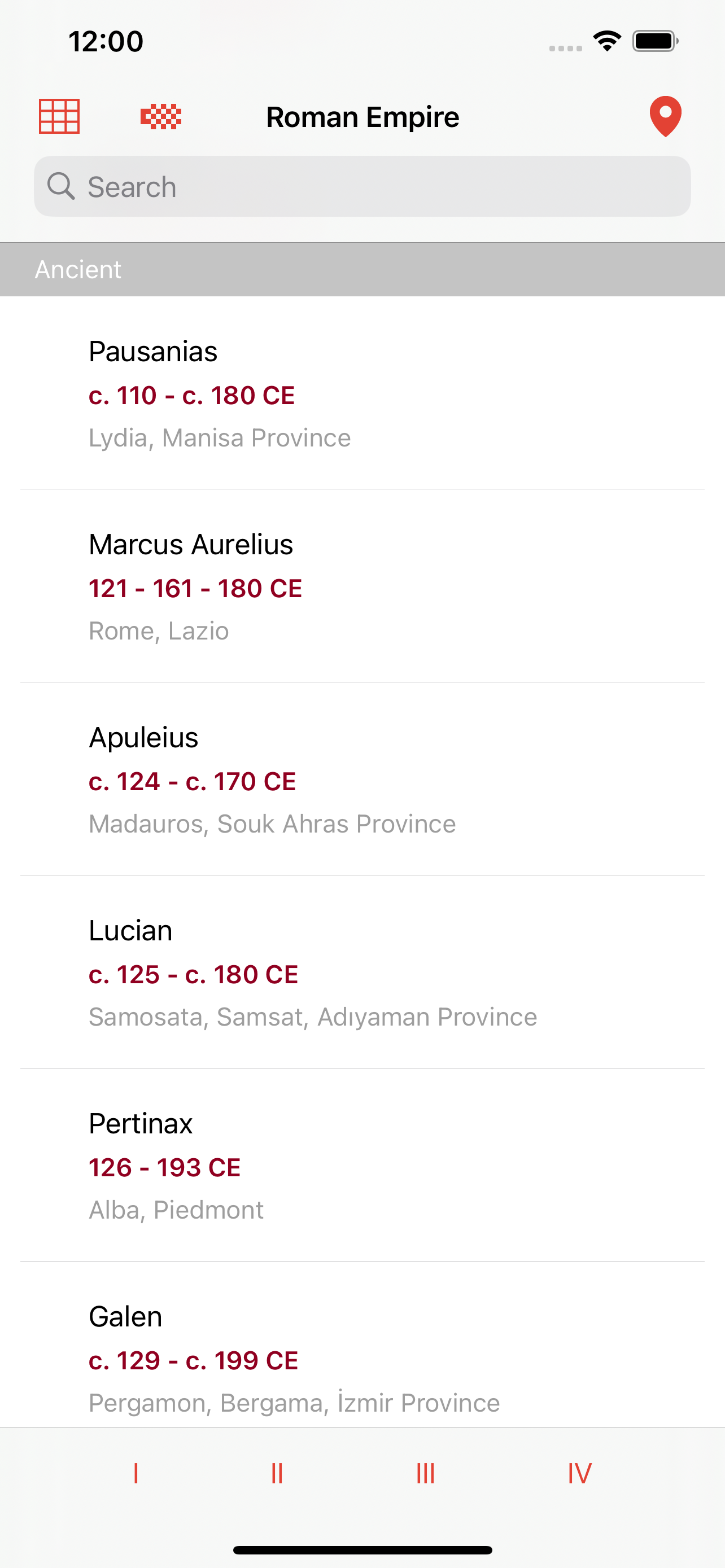Open the map location pin
The height and width of the screenshot is (1568, 725).
point(665,116)
